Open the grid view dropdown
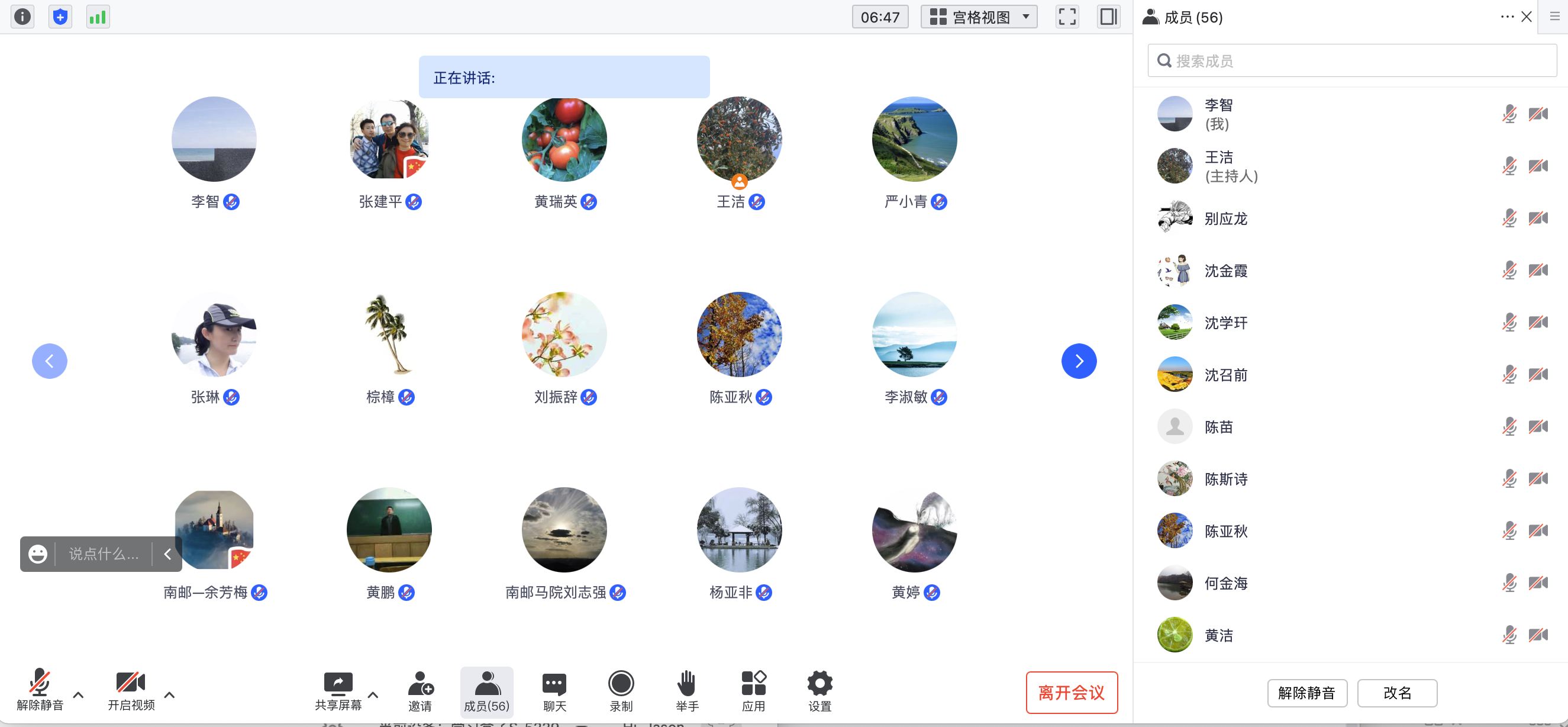 pos(979,17)
